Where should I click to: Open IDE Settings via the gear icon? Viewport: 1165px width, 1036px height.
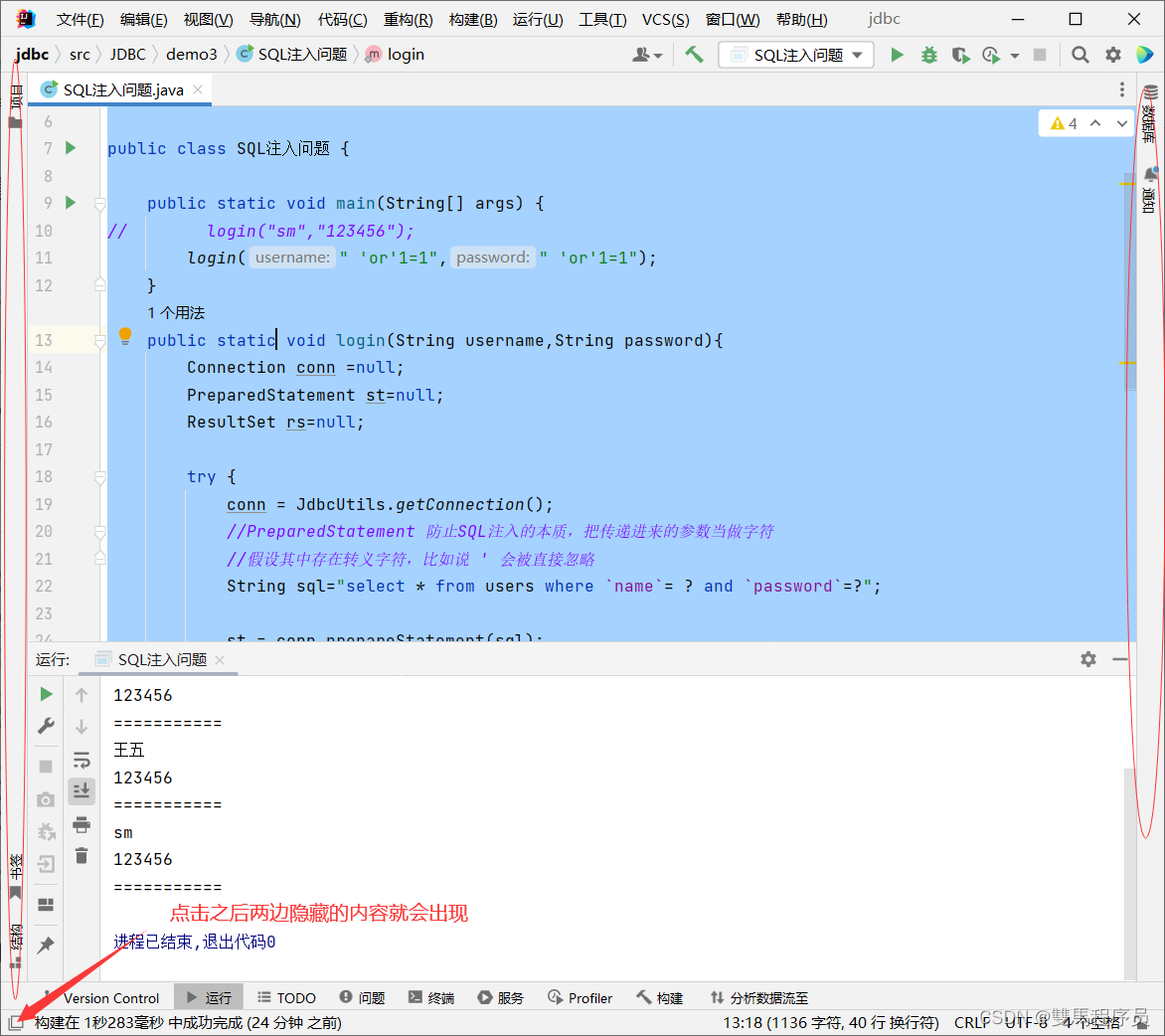(x=1113, y=55)
